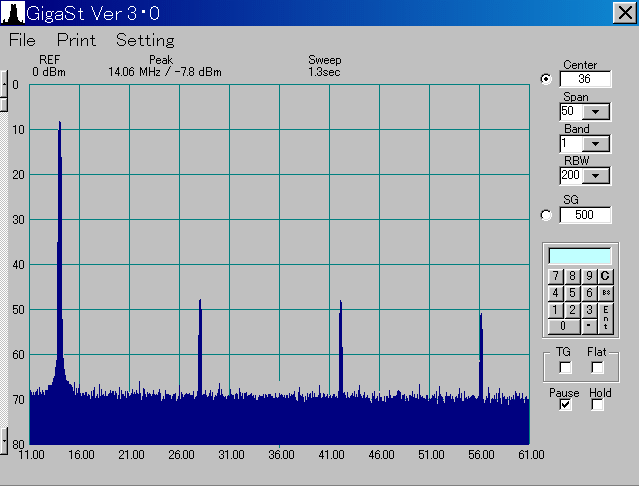Click keypad digit 1
This screenshot has height=486, width=639.
tap(555, 310)
